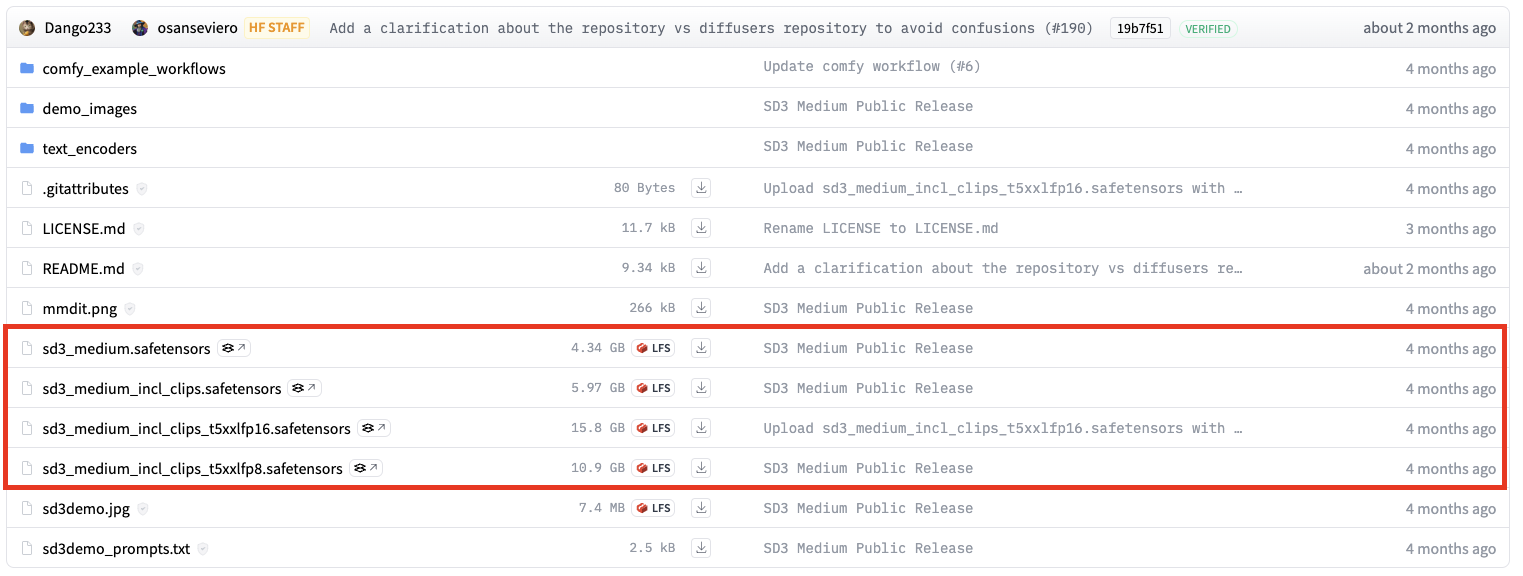Click the security scan shield next to mmdit.png
This screenshot has height=576, width=1523.
(x=130, y=309)
